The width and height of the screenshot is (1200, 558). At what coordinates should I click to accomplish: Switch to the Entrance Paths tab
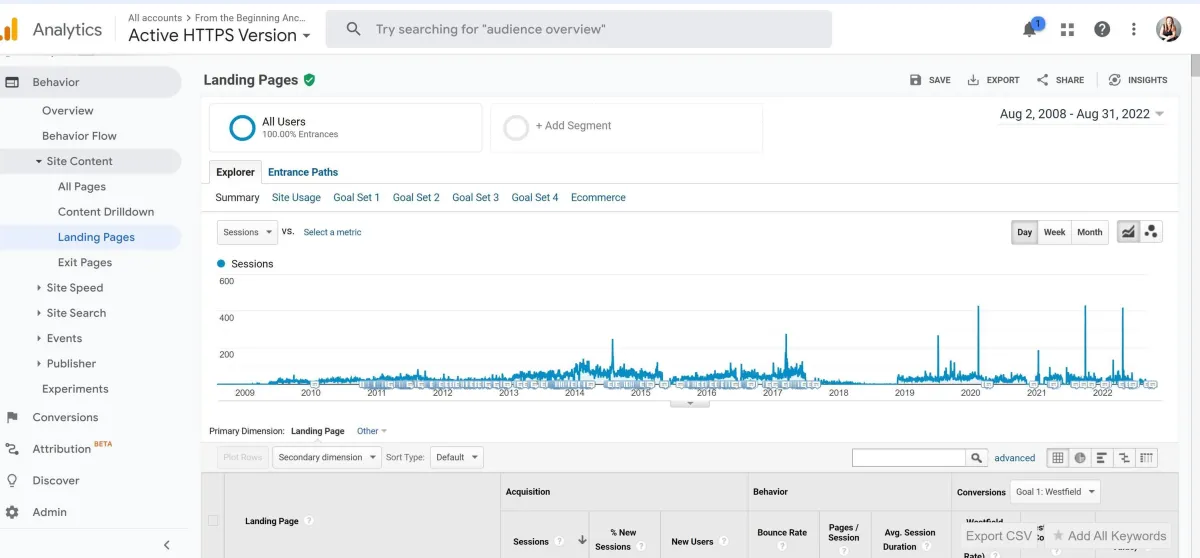pos(303,172)
